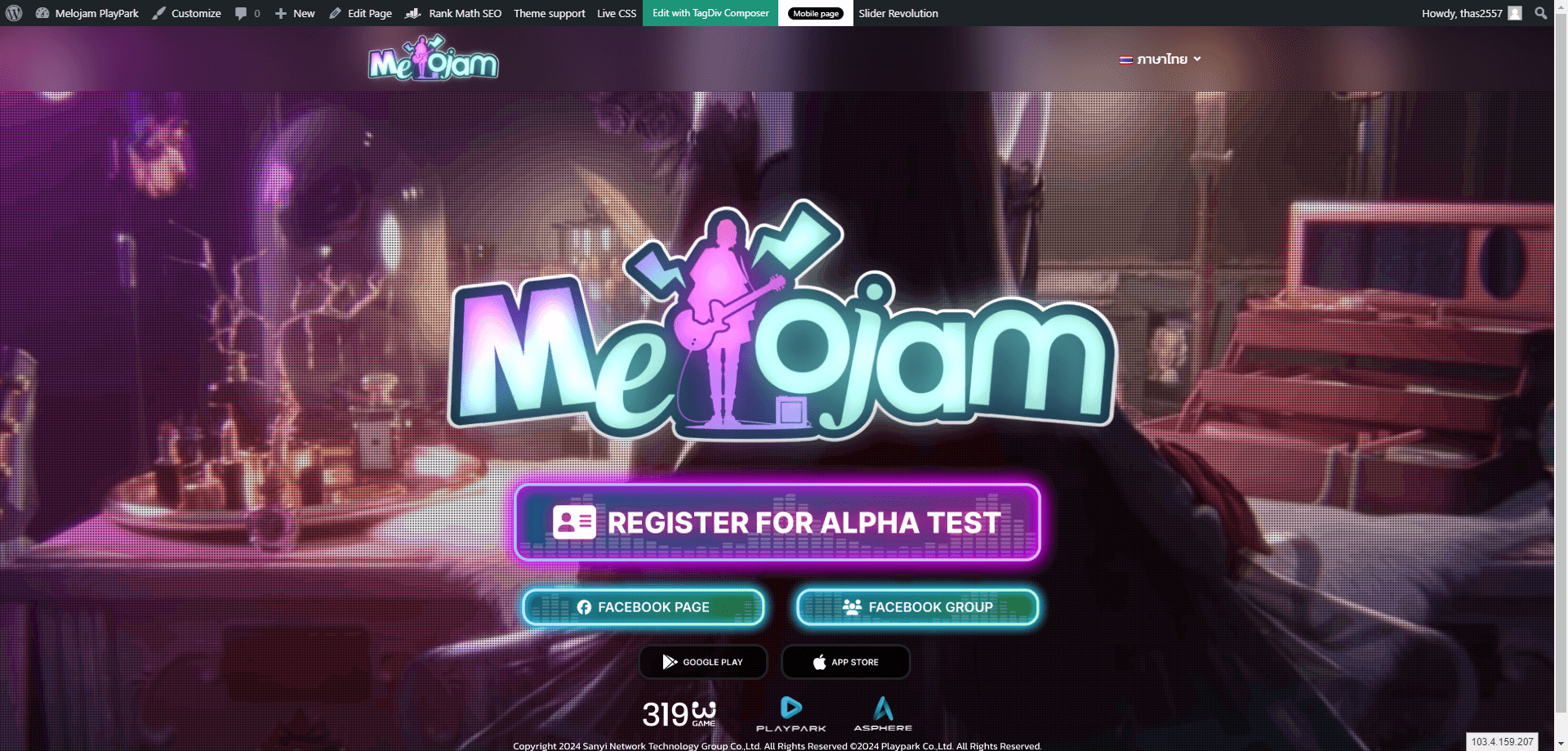The width and height of the screenshot is (1568, 751).
Task: Click Register for Alpha Test button
Action: tap(777, 522)
